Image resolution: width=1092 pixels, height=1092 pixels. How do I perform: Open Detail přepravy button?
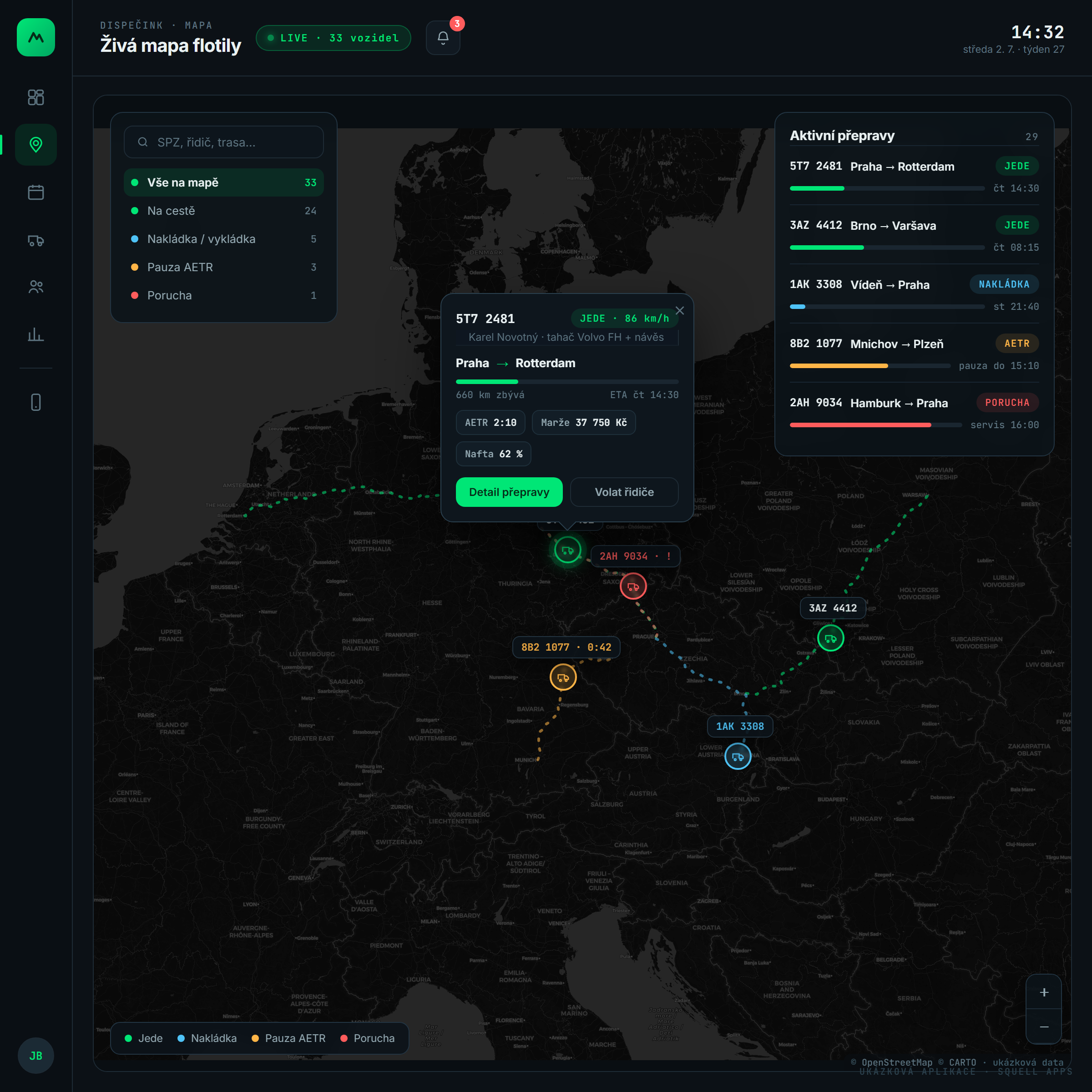pos(509,492)
